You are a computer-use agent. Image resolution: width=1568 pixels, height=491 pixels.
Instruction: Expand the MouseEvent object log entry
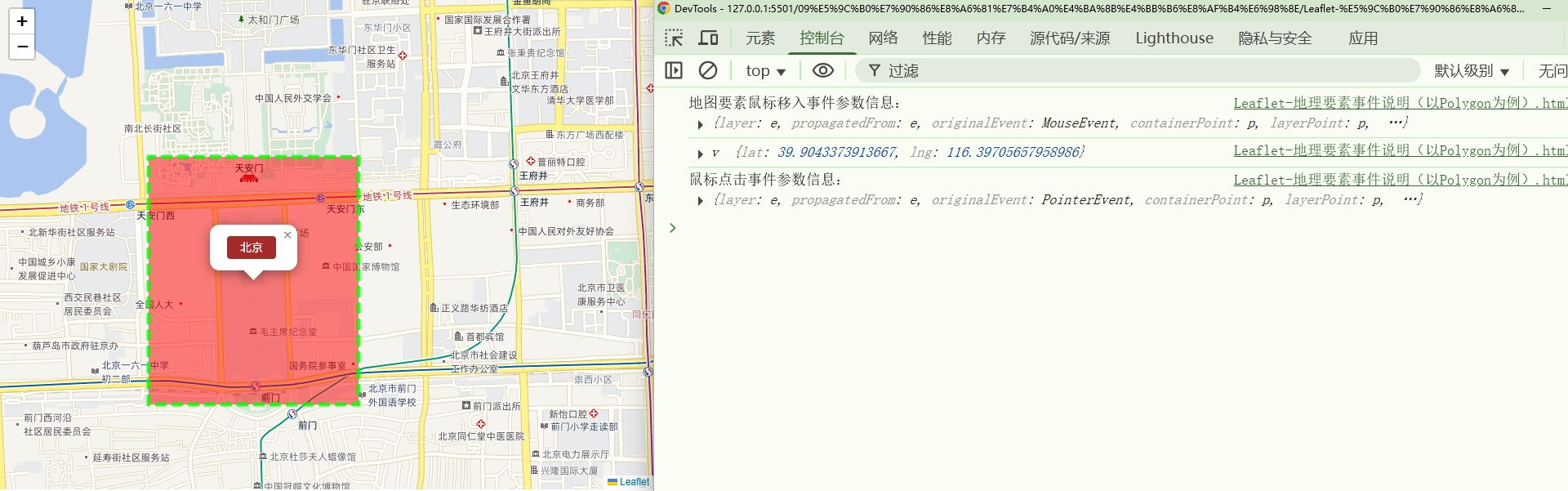click(x=700, y=125)
